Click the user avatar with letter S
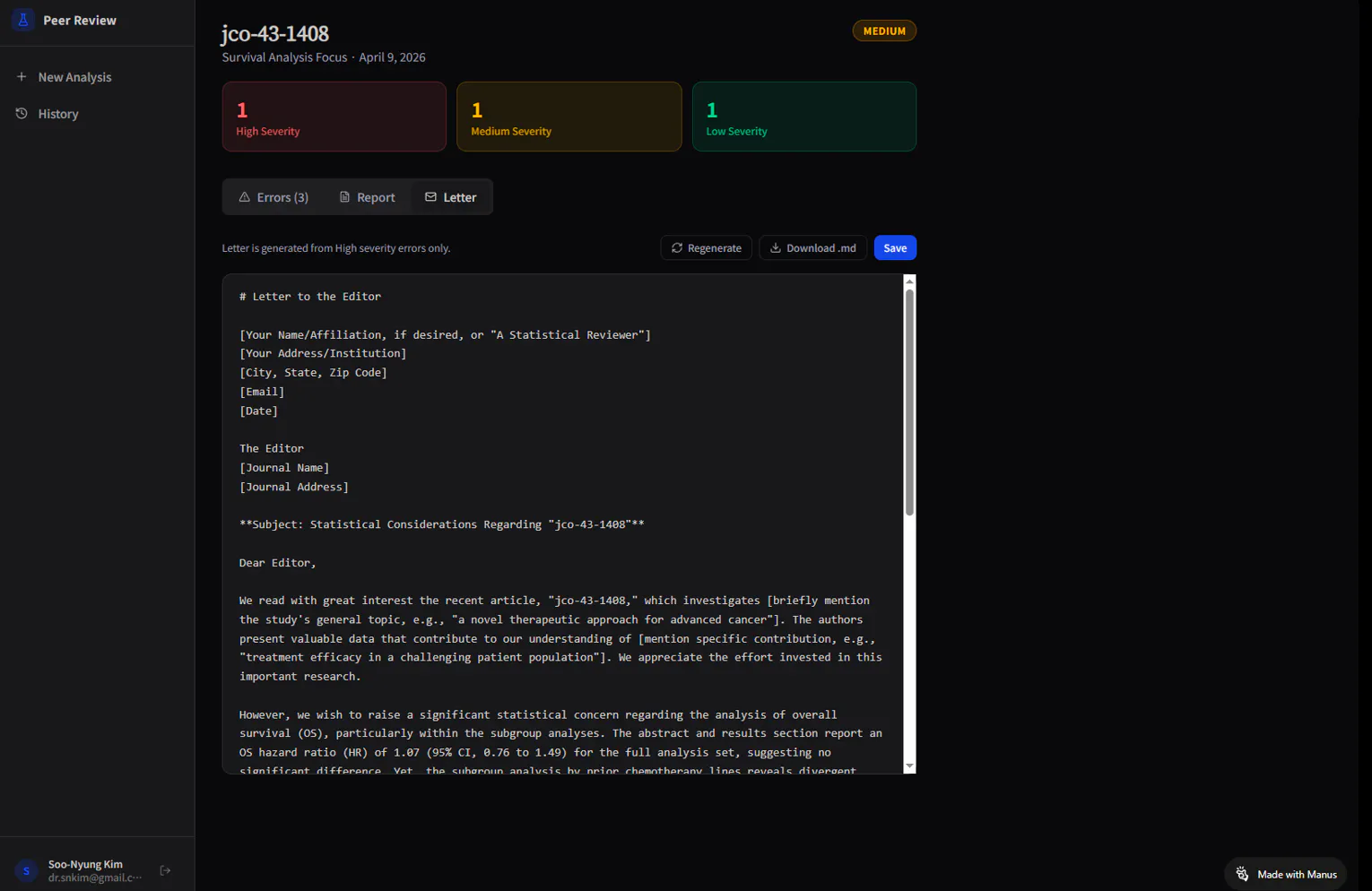This screenshot has height=891, width=1372. 27,870
